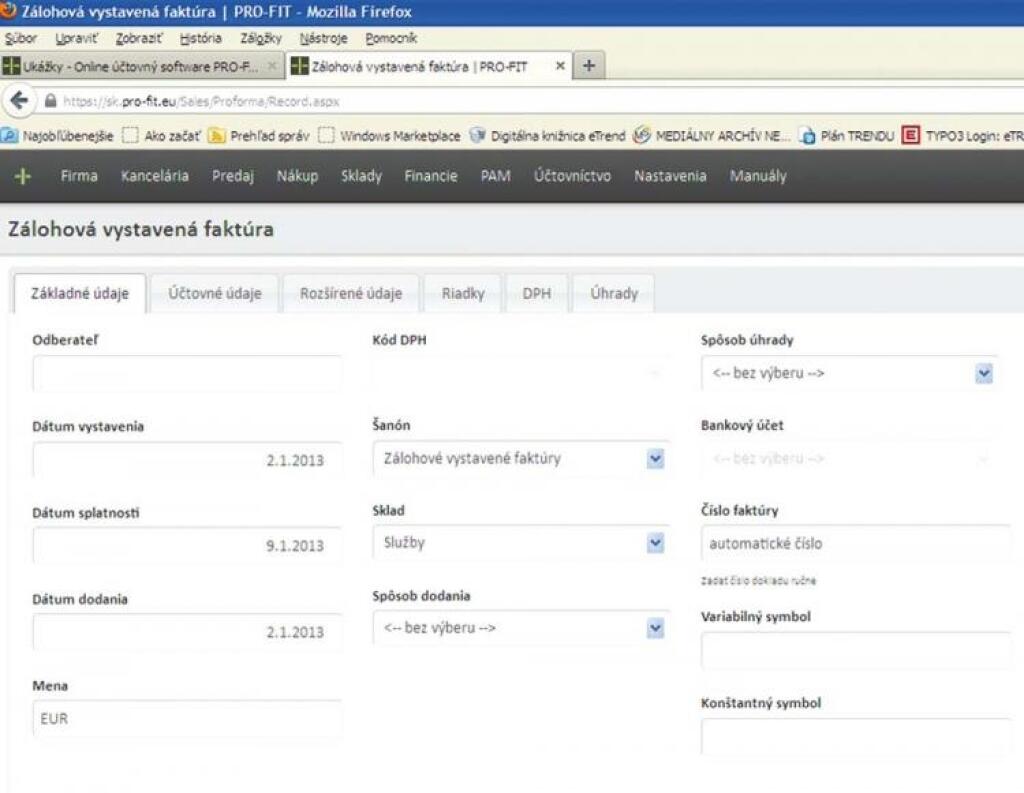
Task: Open the Kancelária navigation menu
Action: [x=155, y=176]
